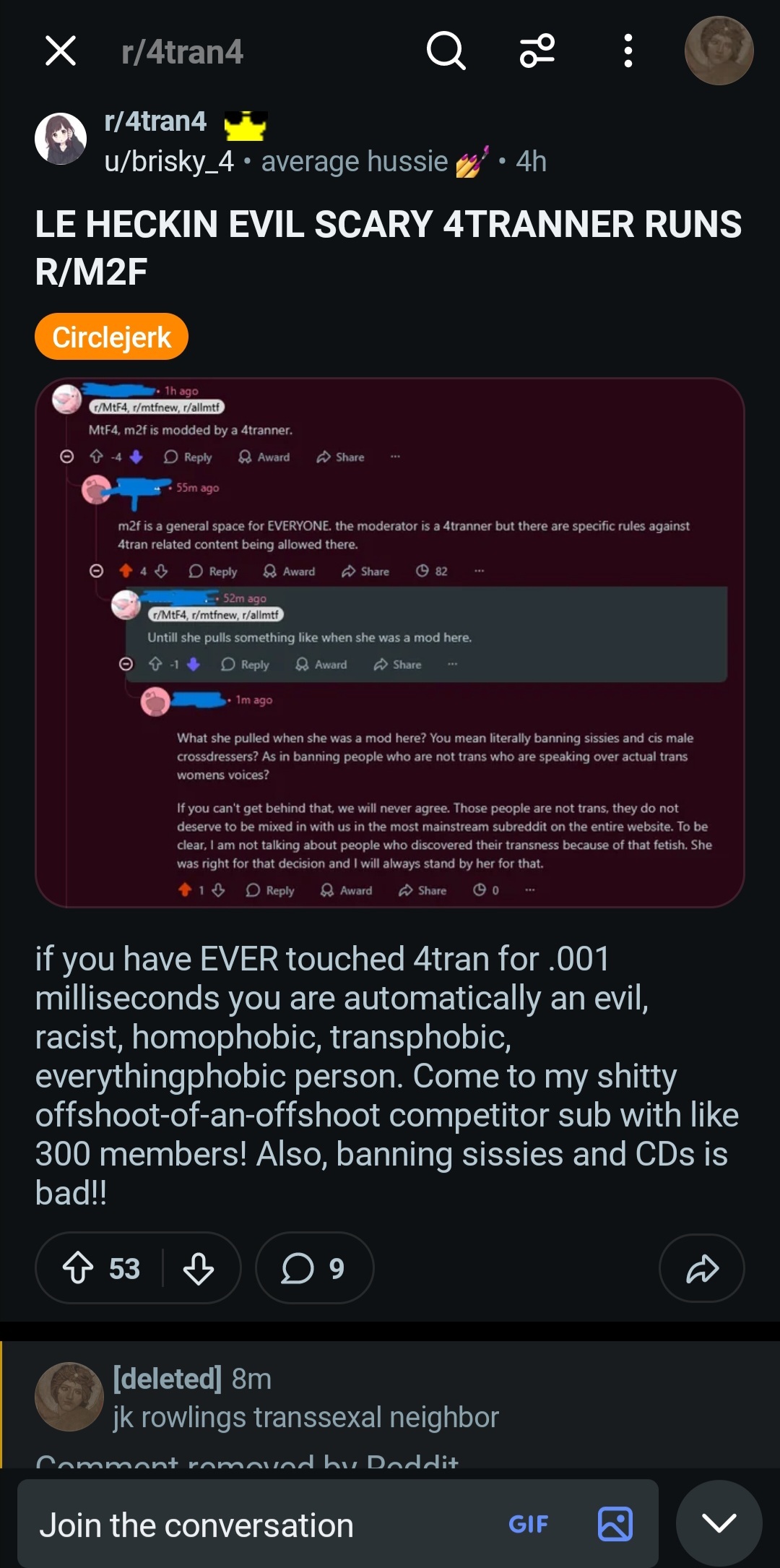Jump down with the chevron button
Image resolution: width=780 pixels, height=1568 pixels.
719,1523
